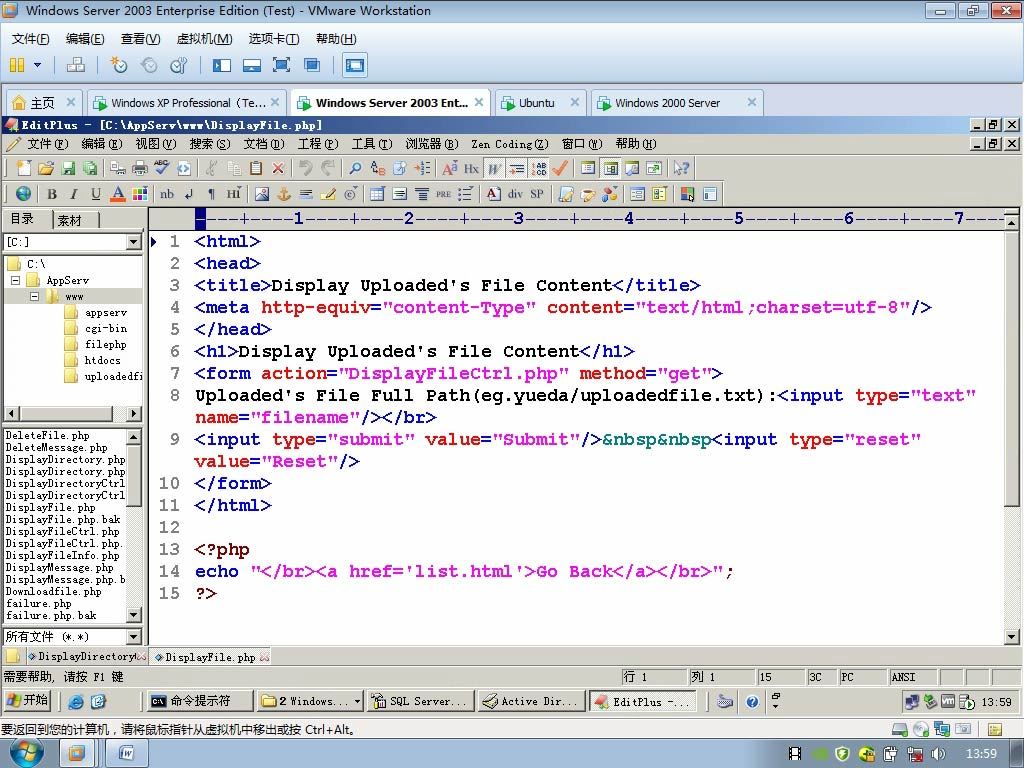Open EditPlus 搜索(S) menu
The height and width of the screenshot is (768, 1024).
(x=210, y=144)
